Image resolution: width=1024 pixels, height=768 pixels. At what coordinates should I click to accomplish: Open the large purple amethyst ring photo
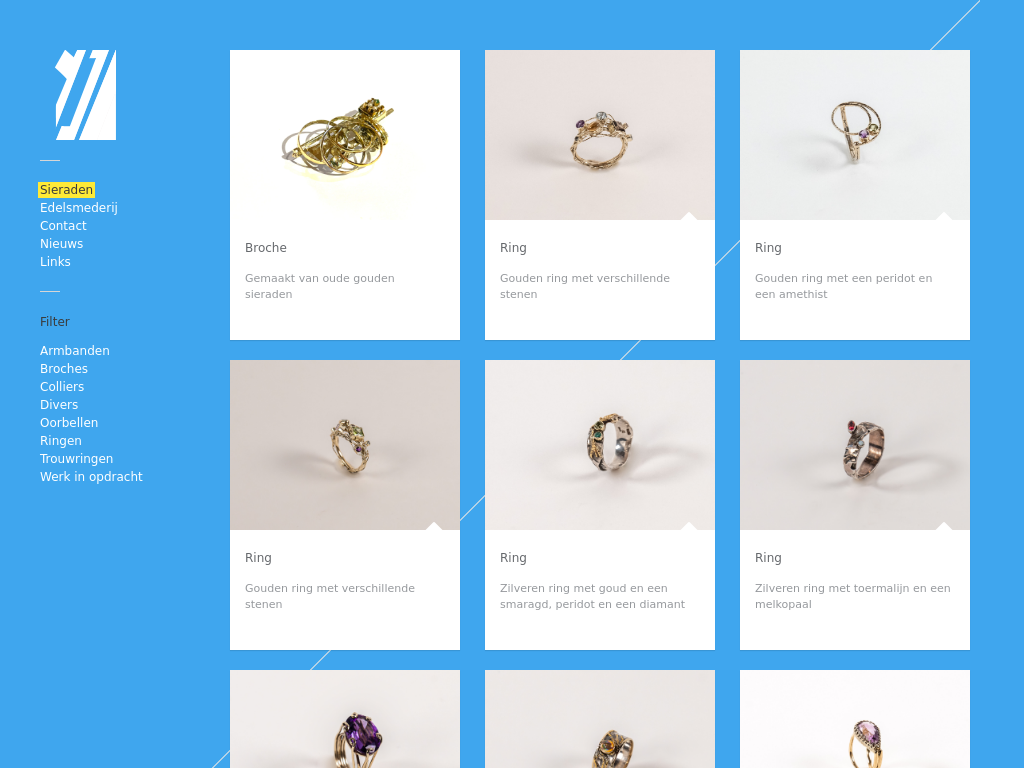pyautogui.click(x=345, y=719)
